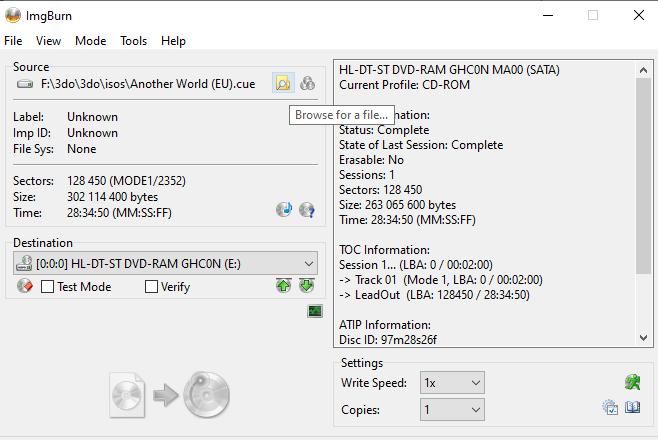Open the Create CUE File disc icon
Screen dimensions: 658x440
pos(307,83)
